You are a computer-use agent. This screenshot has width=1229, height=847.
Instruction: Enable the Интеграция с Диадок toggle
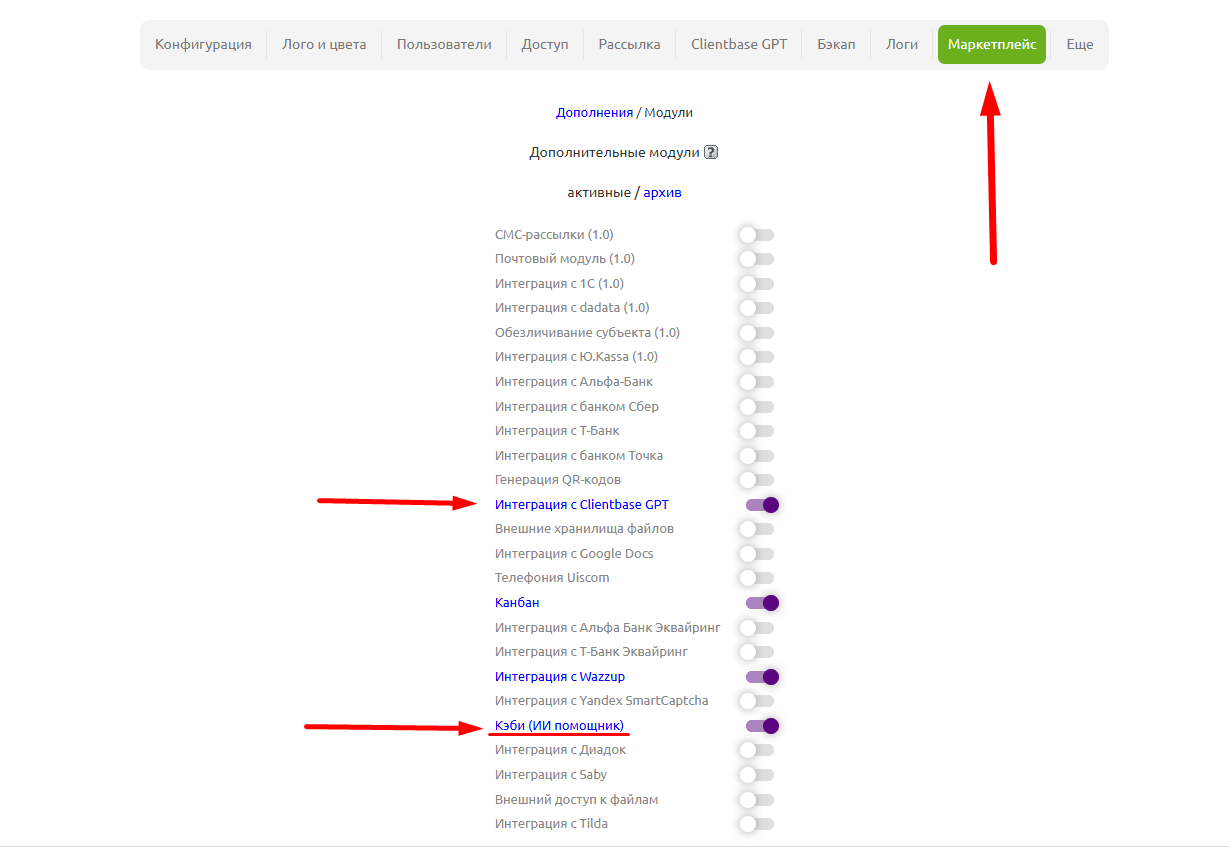[x=757, y=750]
